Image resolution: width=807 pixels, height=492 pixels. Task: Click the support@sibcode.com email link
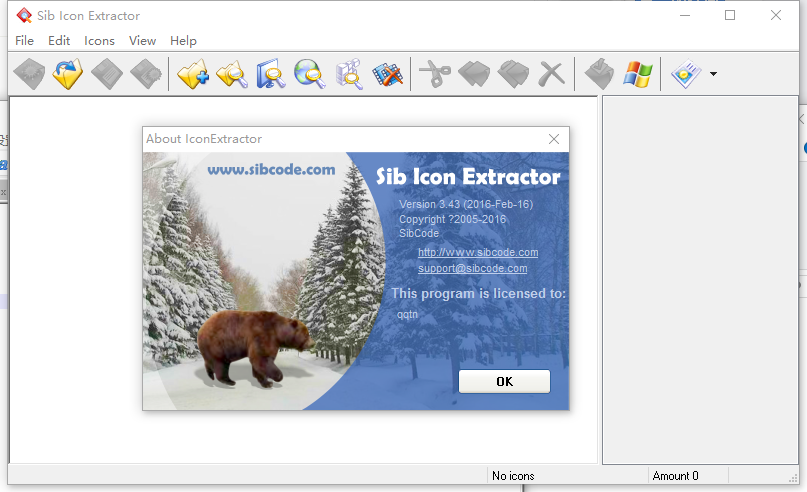472,268
